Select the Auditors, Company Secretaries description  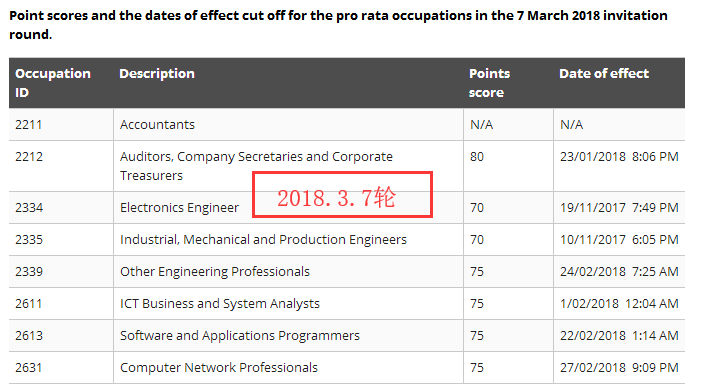[x=256, y=166]
